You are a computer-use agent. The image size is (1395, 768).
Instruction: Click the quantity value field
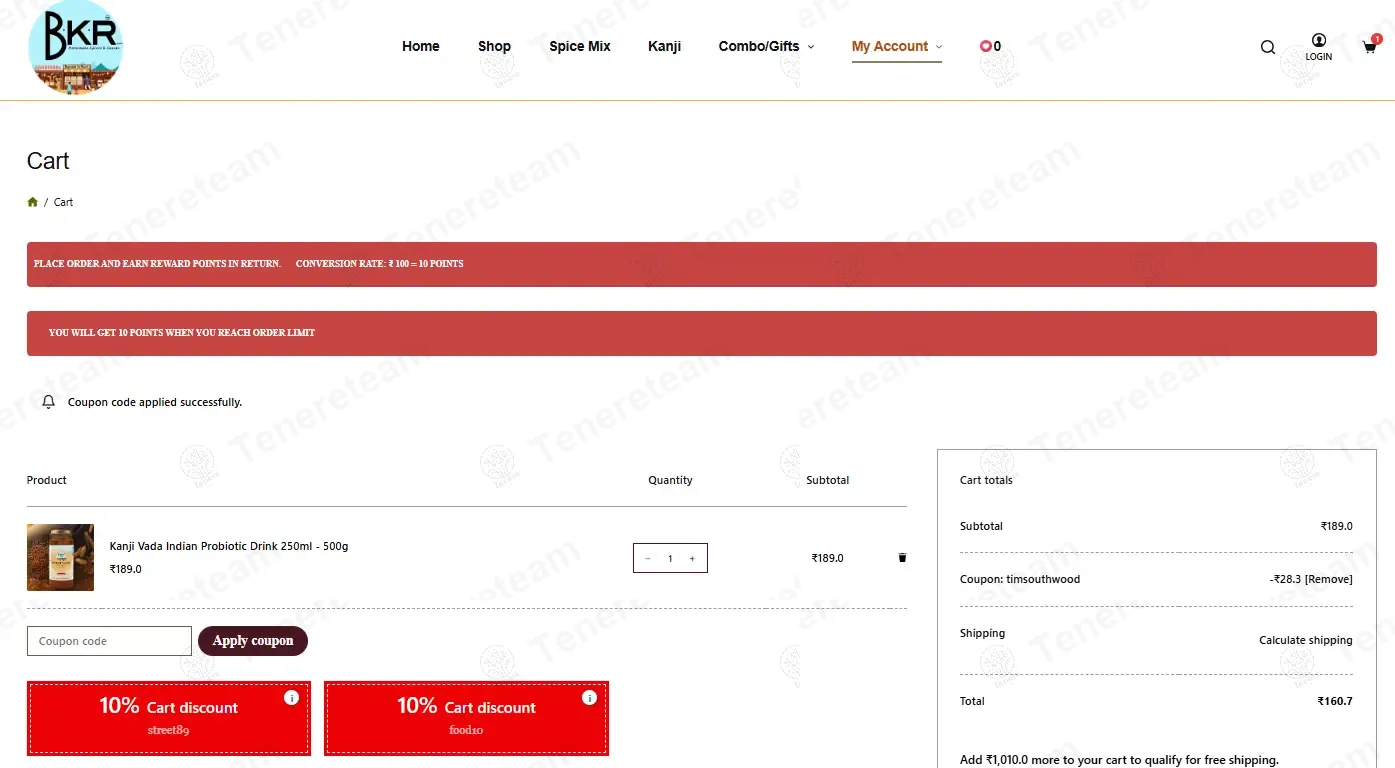coord(670,559)
